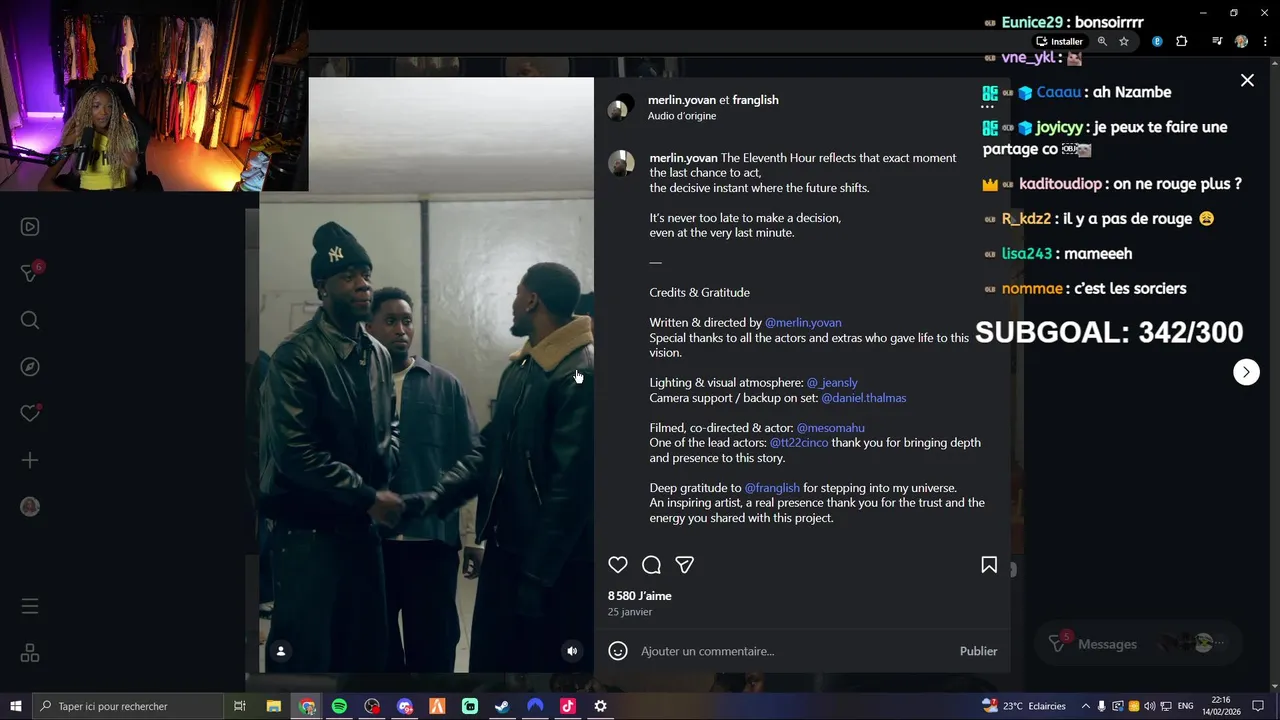Open the @tt22cinco mention
This screenshot has width=1280, height=720.
(x=799, y=443)
